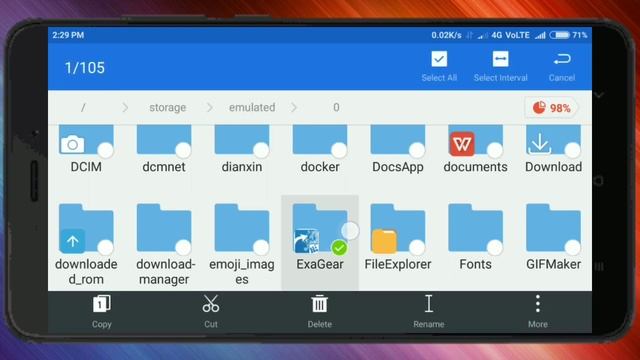Open the downloaded_rom folder

86,228
